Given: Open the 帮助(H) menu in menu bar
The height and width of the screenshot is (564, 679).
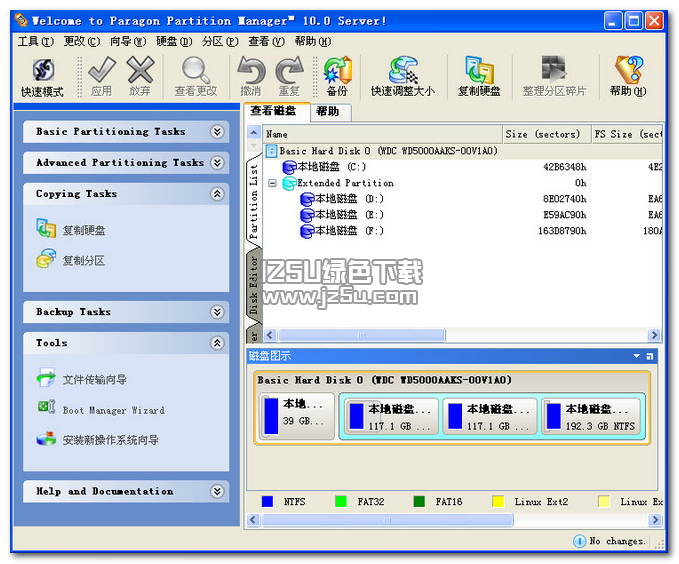Looking at the screenshot, I should pyautogui.click(x=313, y=42).
